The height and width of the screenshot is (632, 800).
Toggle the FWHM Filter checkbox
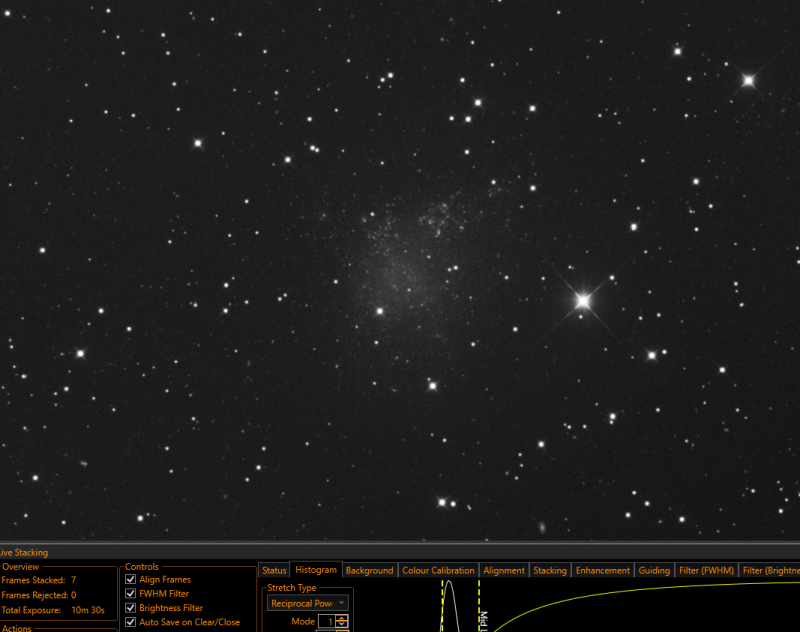[x=130, y=594]
